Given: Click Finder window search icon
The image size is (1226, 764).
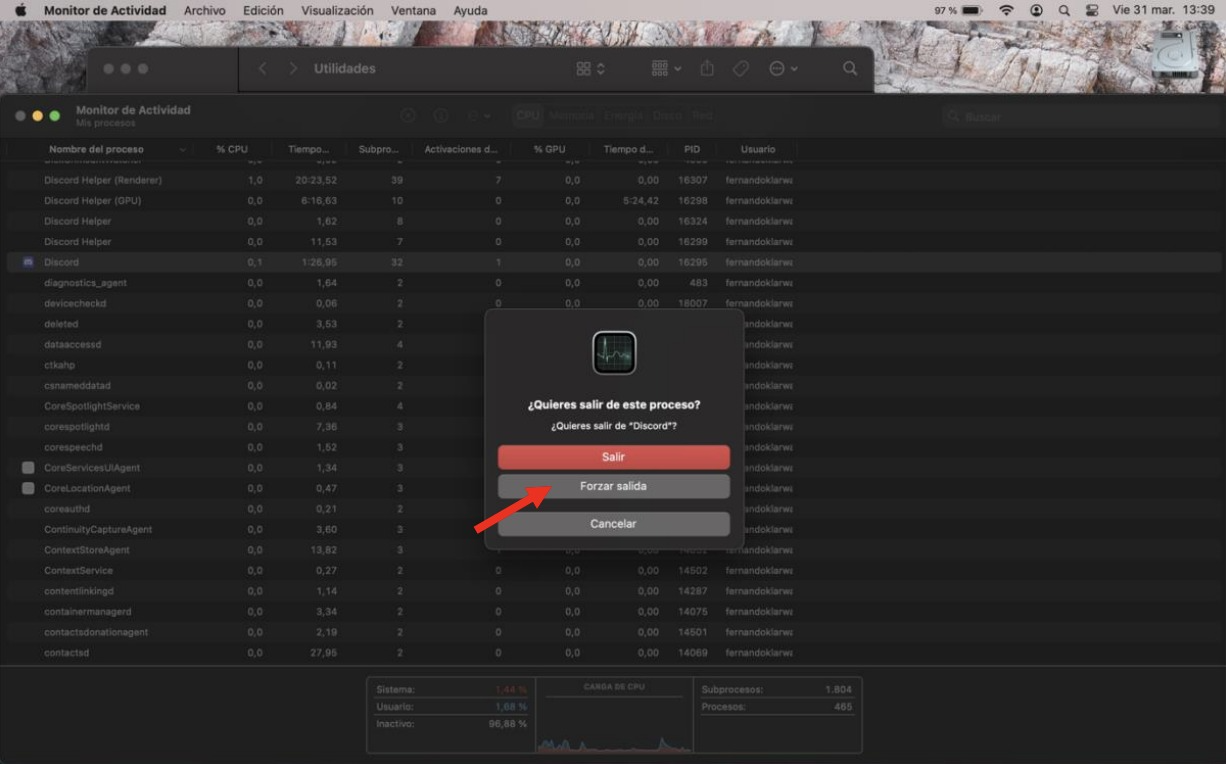Looking at the screenshot, I should tap(850, 69).
